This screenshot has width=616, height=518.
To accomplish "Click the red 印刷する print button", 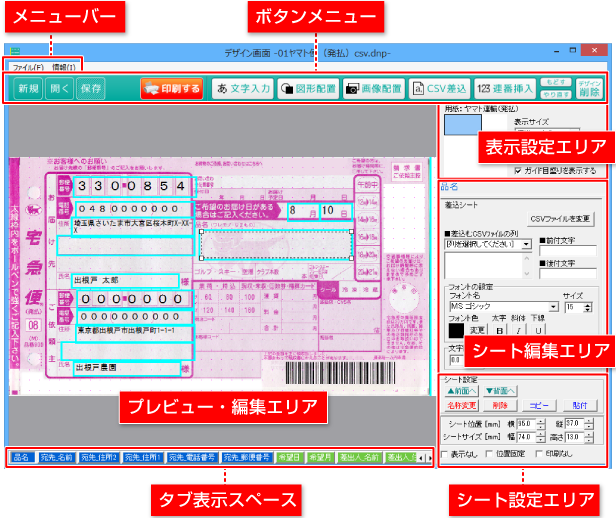I will point(172,89).
